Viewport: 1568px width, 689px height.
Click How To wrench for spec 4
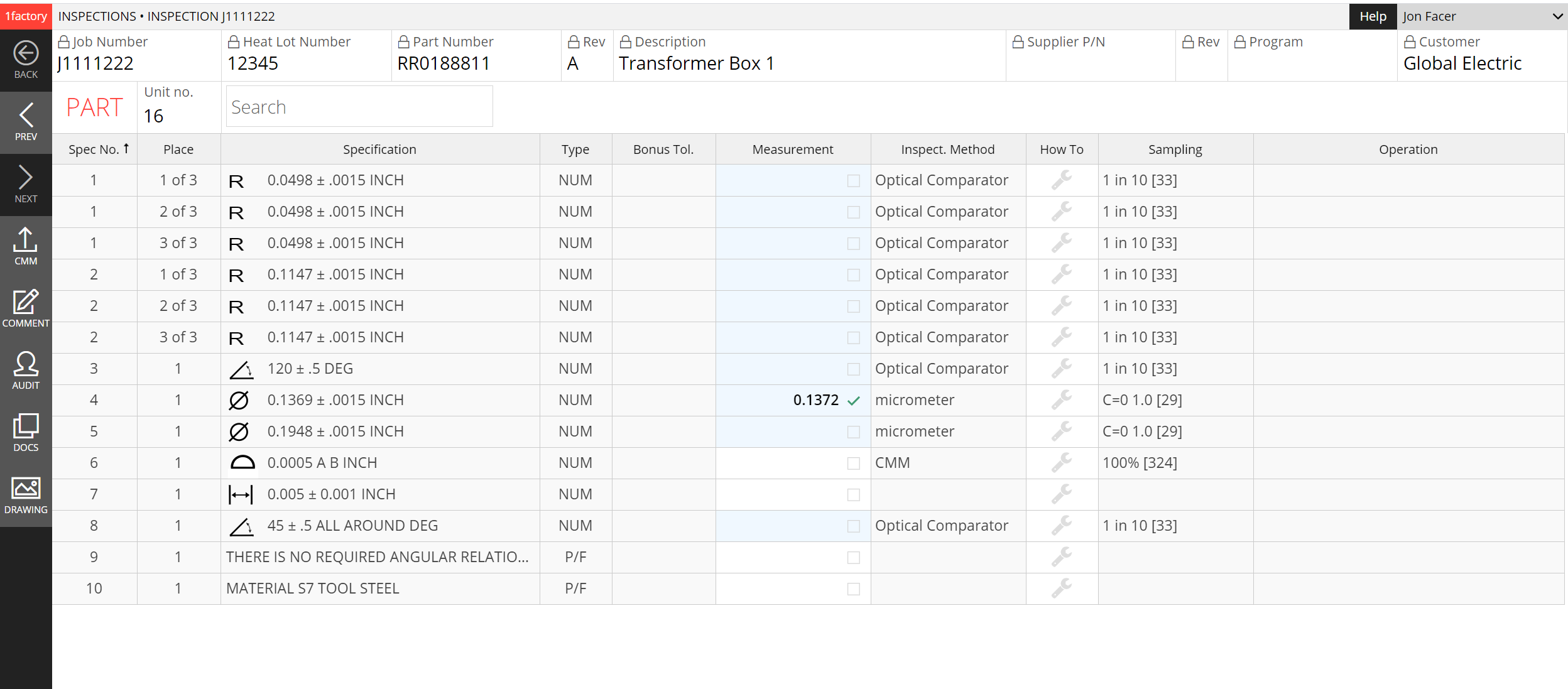[1061, 399]
